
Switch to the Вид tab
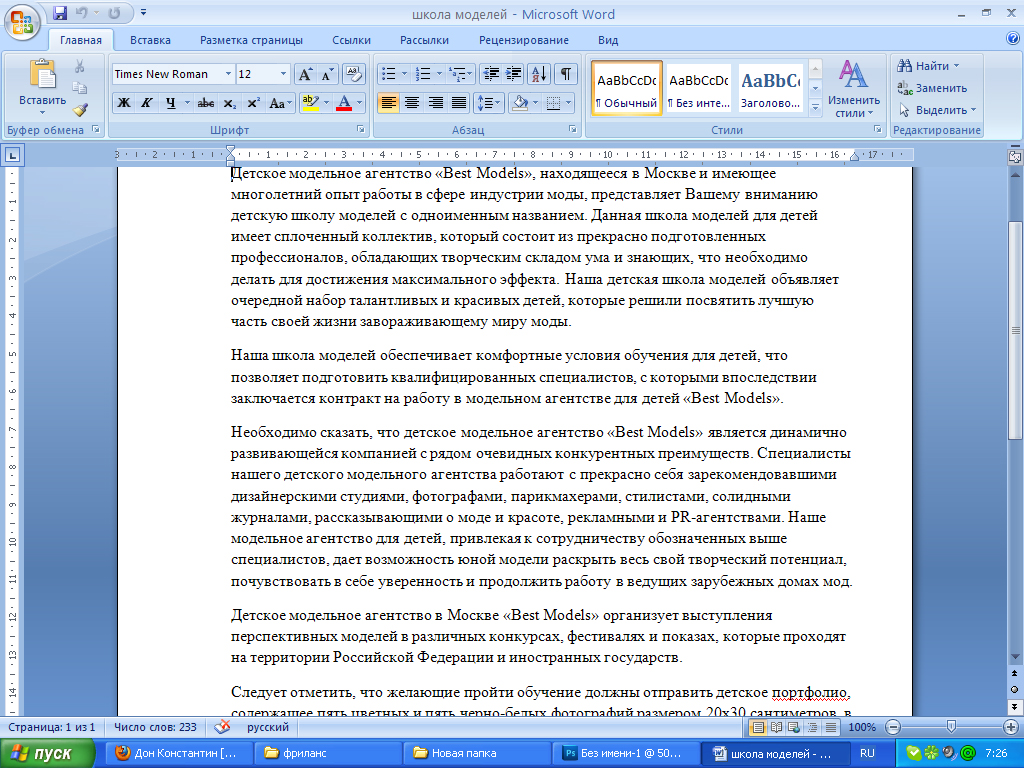click(608, 40)
